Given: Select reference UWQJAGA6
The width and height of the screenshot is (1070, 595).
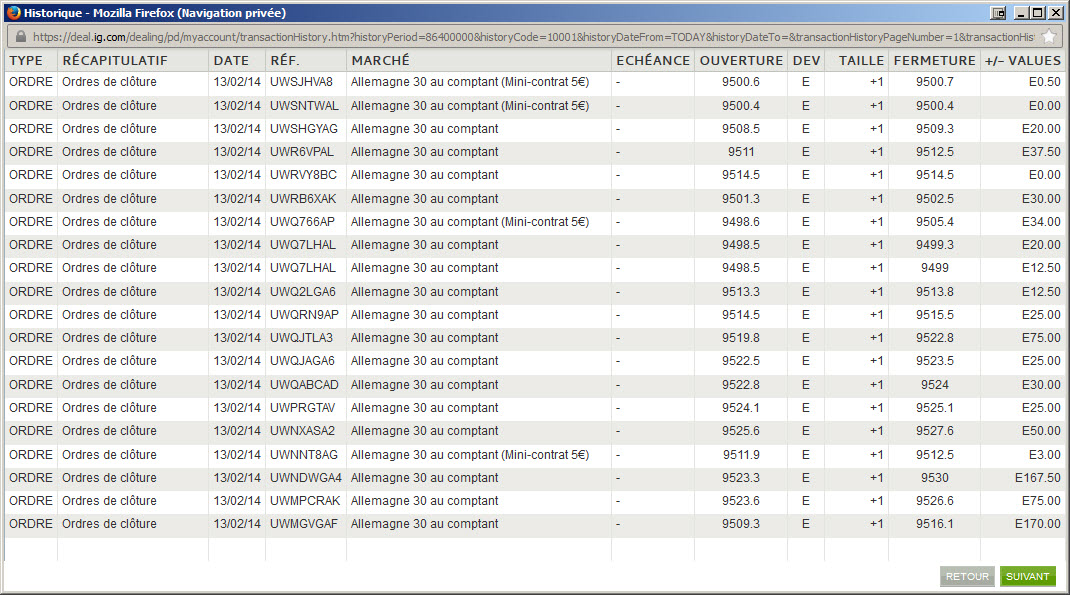Looking at the screenshot, I should tap(302, 361).
